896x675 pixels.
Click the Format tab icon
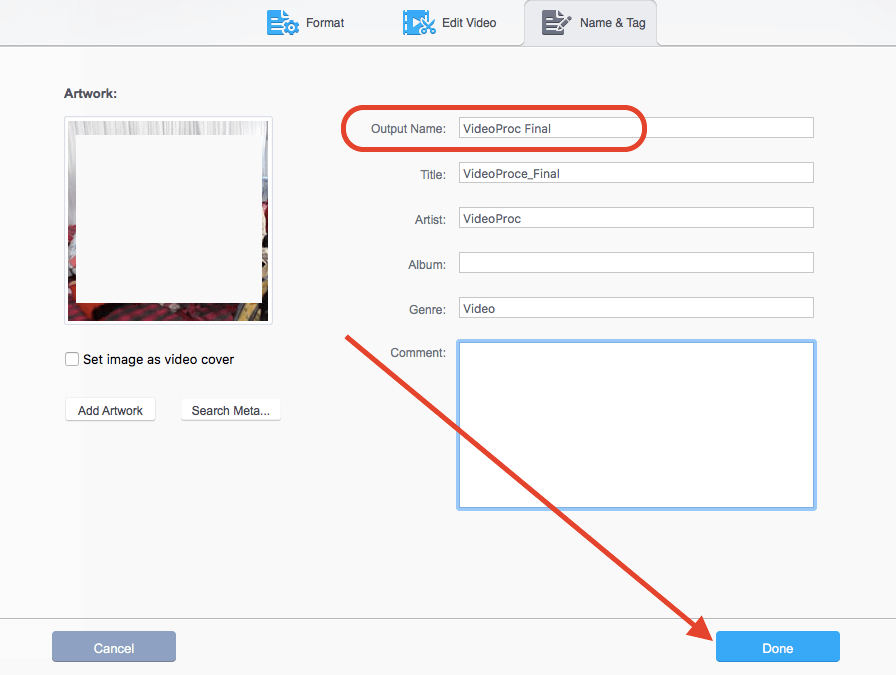click(282, 23)
